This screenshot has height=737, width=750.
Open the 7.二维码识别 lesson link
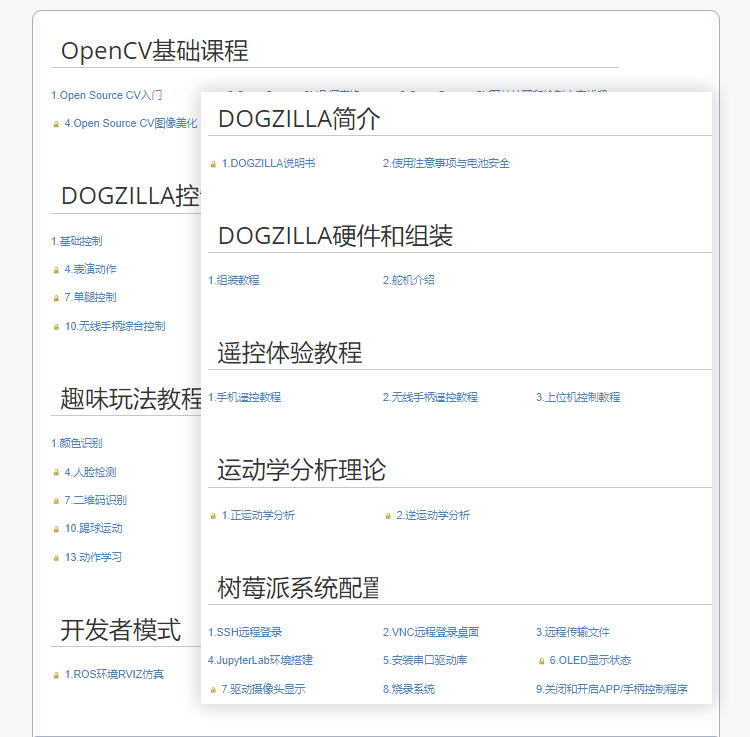(96, 500)
